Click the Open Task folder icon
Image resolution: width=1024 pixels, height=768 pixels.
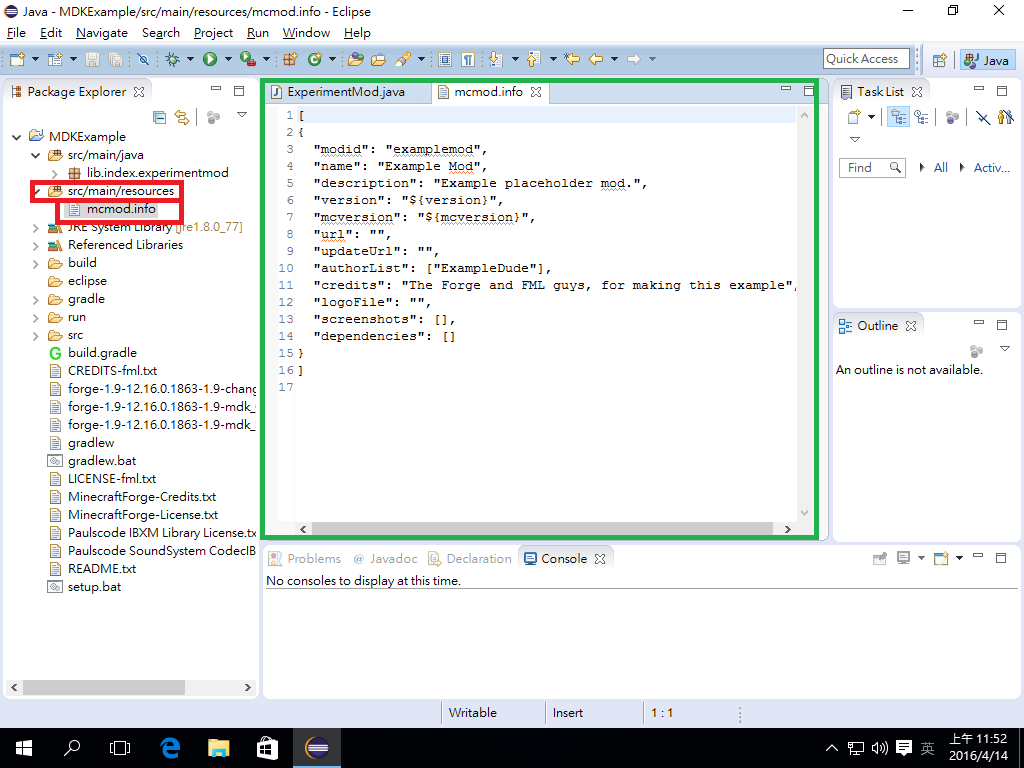pyautogui.click(x=378, y=59)
